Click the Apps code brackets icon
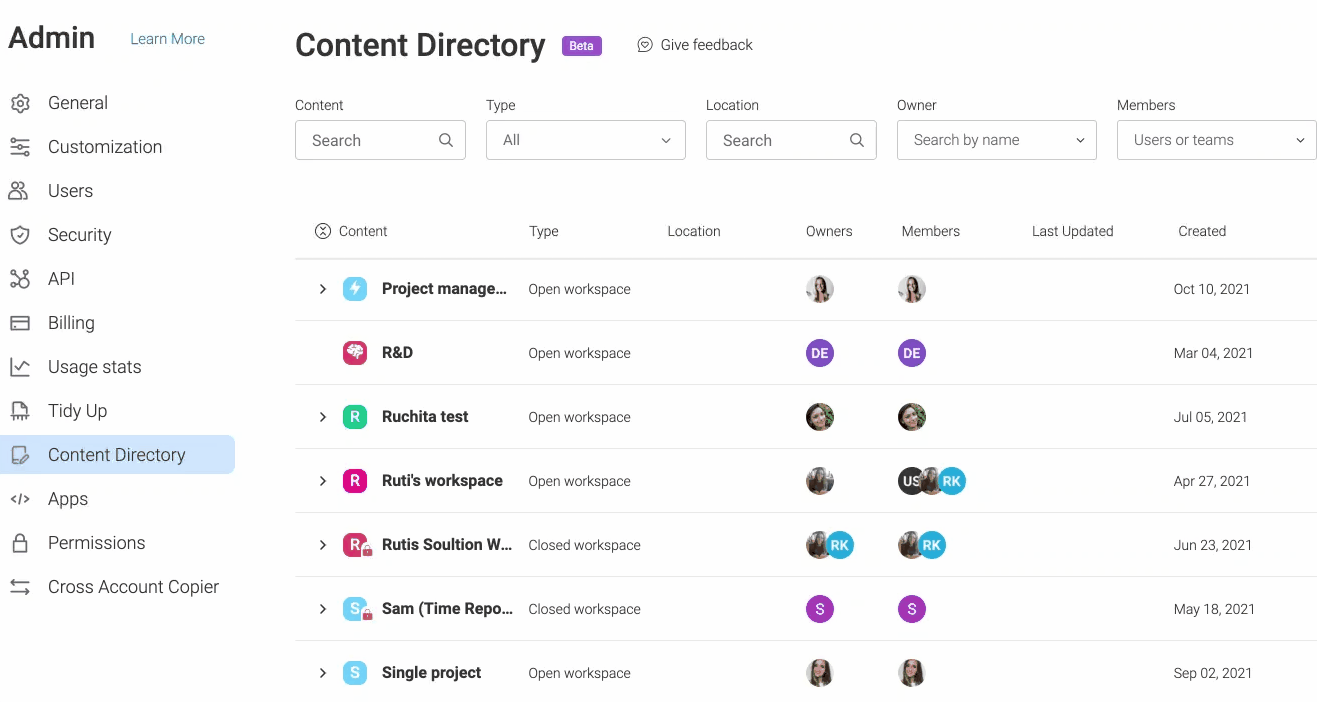Image resolution: width=1317 pixels, height=702 pixels. pyautogui.click(x=20, y=499)
